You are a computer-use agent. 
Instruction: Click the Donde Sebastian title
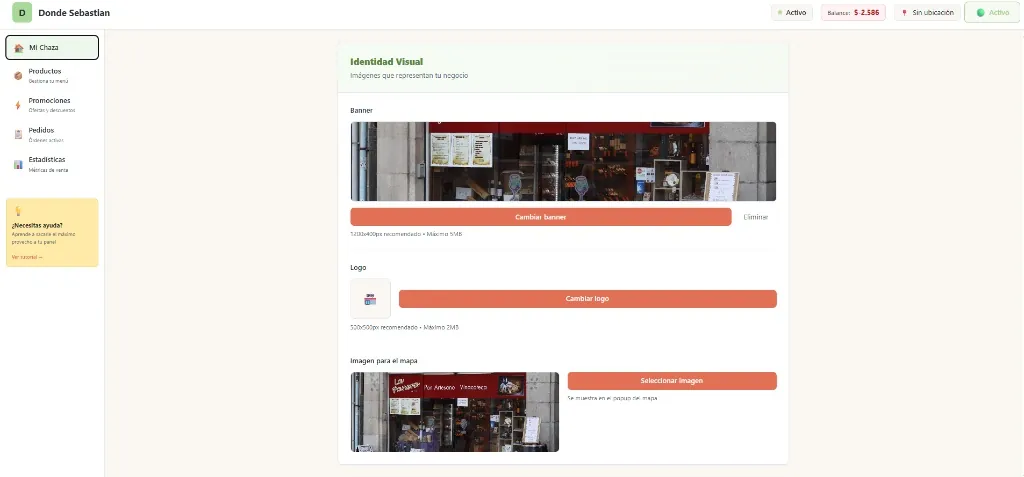point(74,12)
